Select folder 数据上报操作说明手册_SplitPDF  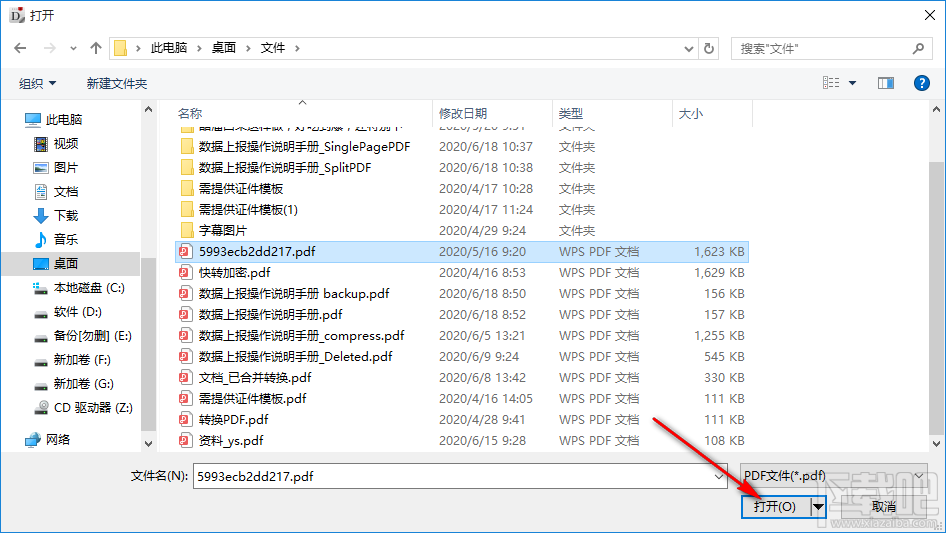[285, 168]
